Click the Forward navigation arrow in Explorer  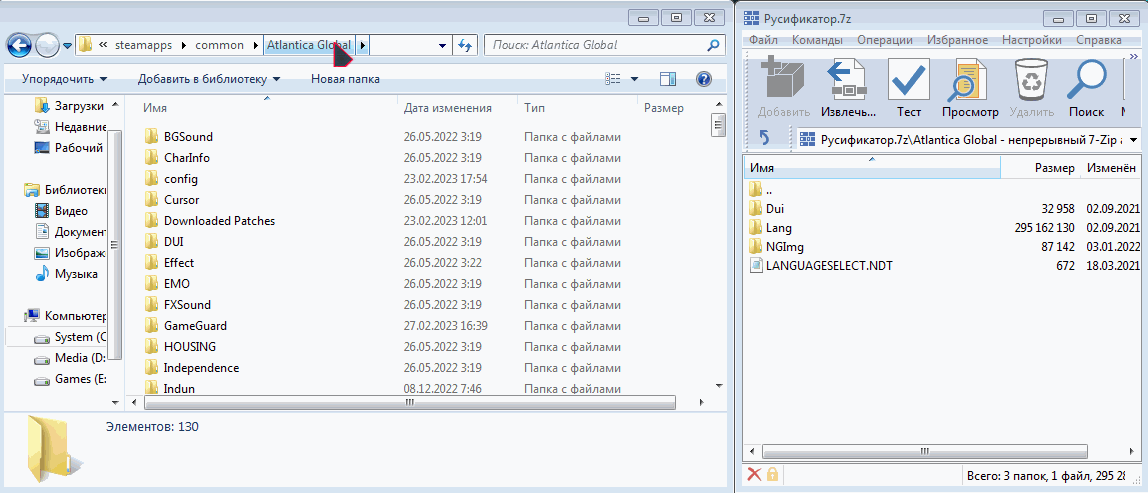pos(48,45)
